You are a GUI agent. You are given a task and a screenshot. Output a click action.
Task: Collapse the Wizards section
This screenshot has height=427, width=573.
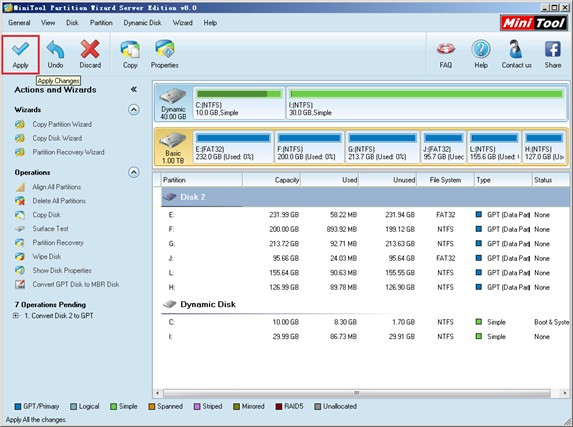click(x=134, y=110)
